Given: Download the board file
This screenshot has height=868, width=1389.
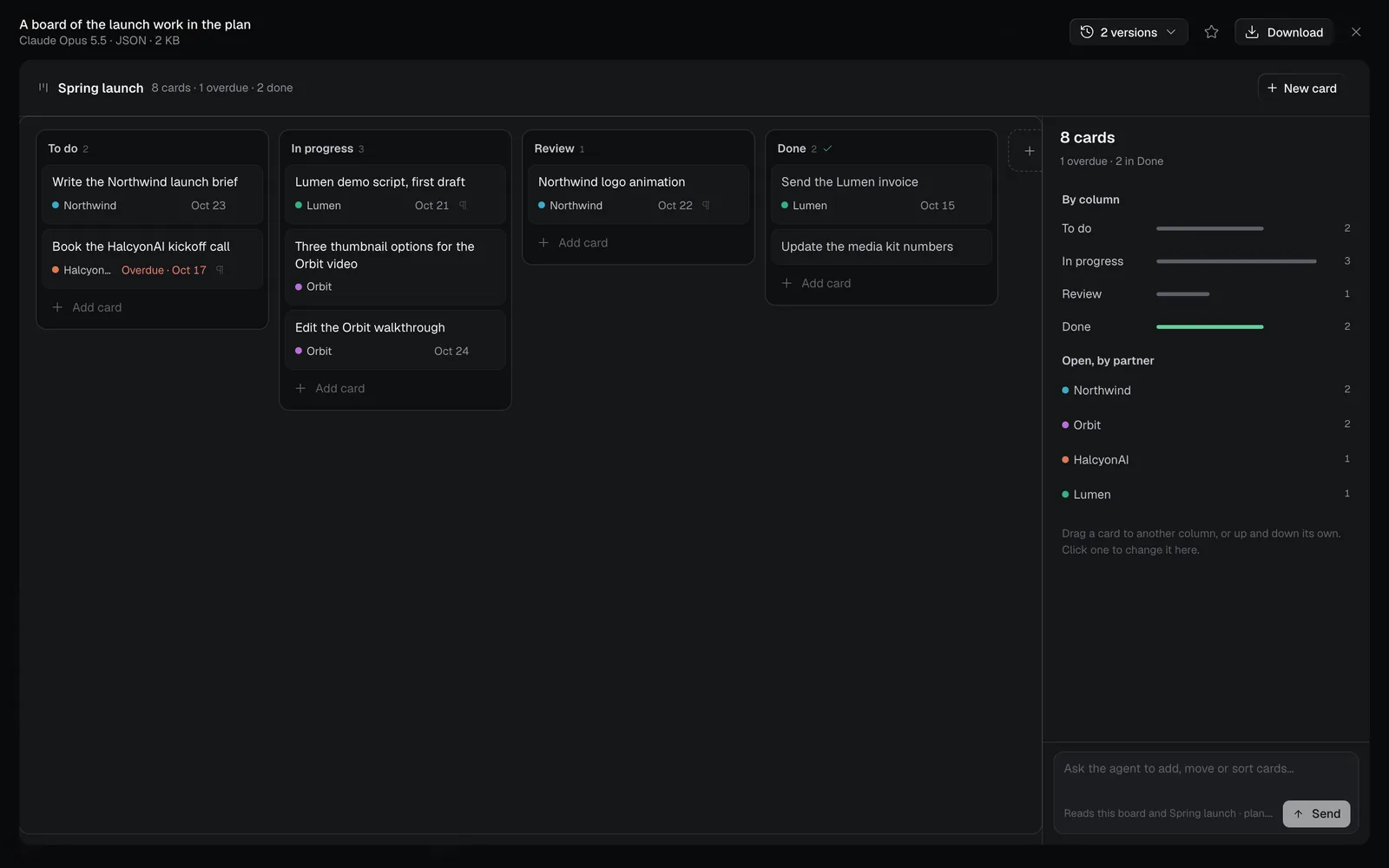Looking at the screenshot, I should (1283, 32).
